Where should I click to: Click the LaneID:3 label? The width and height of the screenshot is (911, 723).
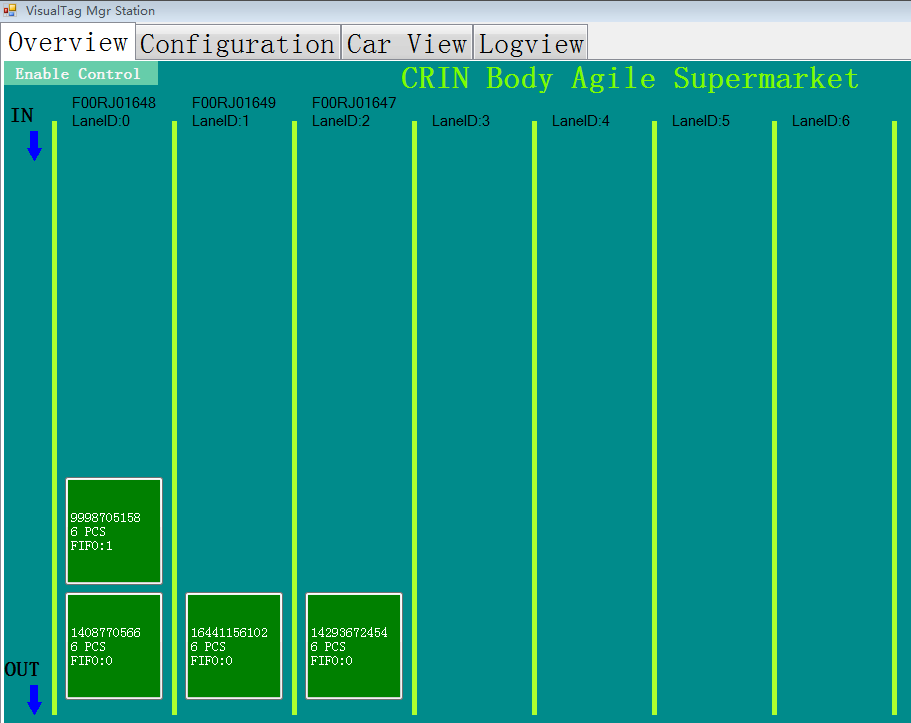[x=461, y=121]
